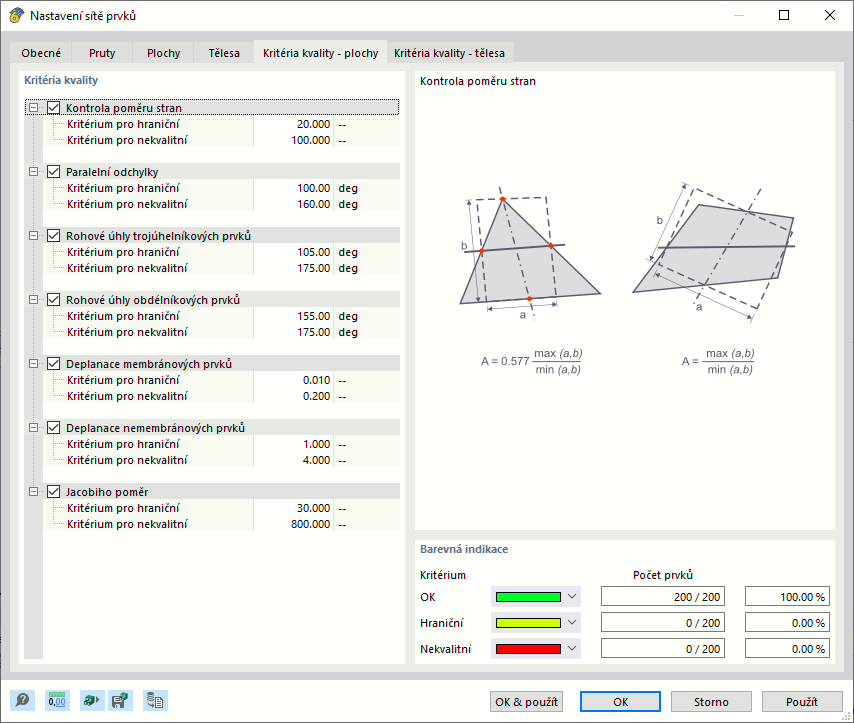The image size is (854, 723).
Task: Close the Nastavení sítě prvků dialog
Action: (829, 15)
